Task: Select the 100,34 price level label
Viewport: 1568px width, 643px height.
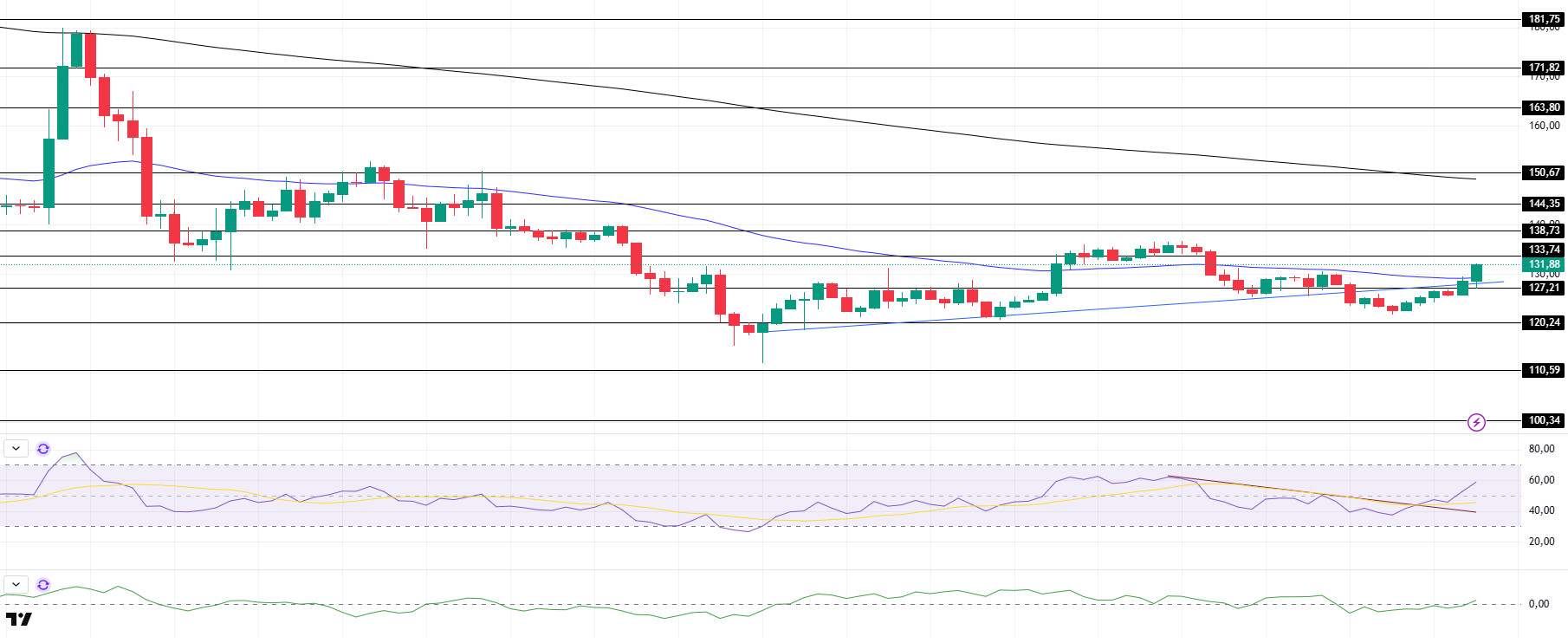Action: click(1544, 421)
